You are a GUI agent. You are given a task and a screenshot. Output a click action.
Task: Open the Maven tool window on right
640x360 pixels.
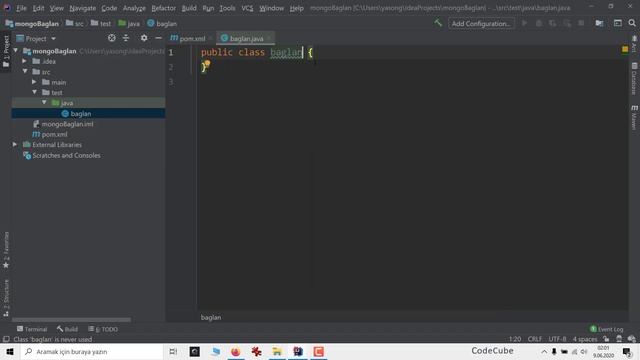pyautogui.click(x=634, y=118)
